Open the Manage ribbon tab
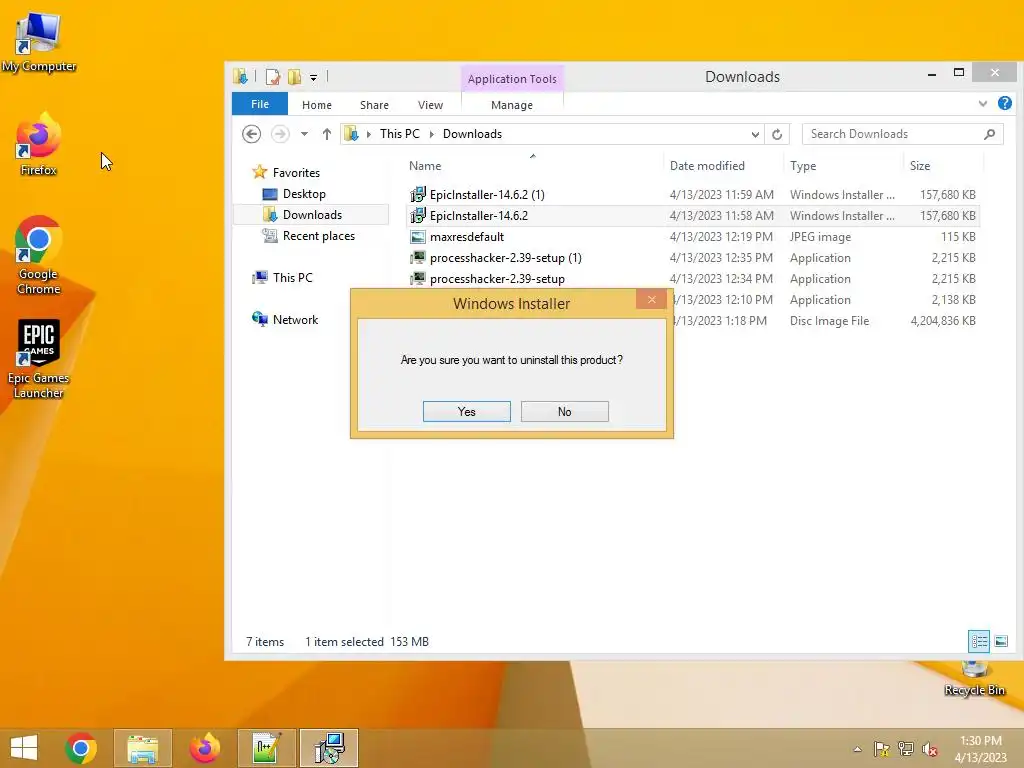 click(x=512, y=105)
